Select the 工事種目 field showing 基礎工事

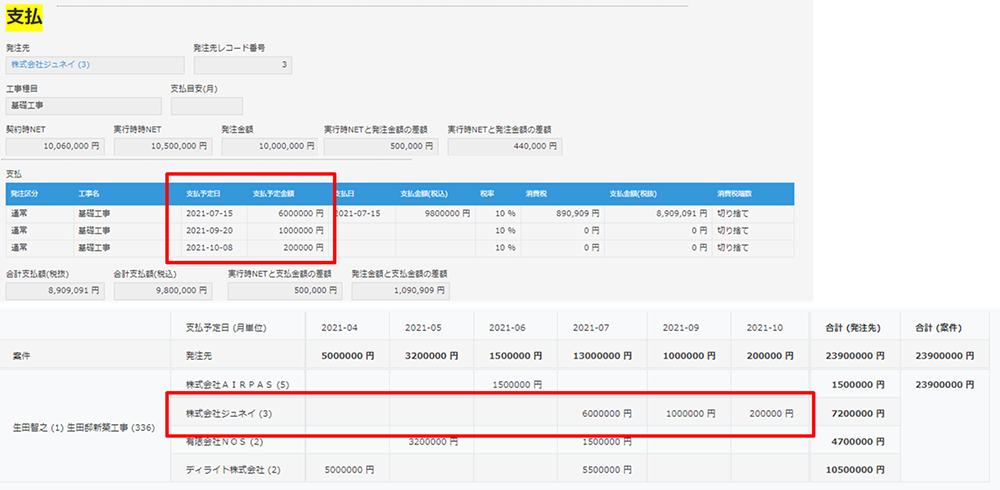(x=83, y=106)
